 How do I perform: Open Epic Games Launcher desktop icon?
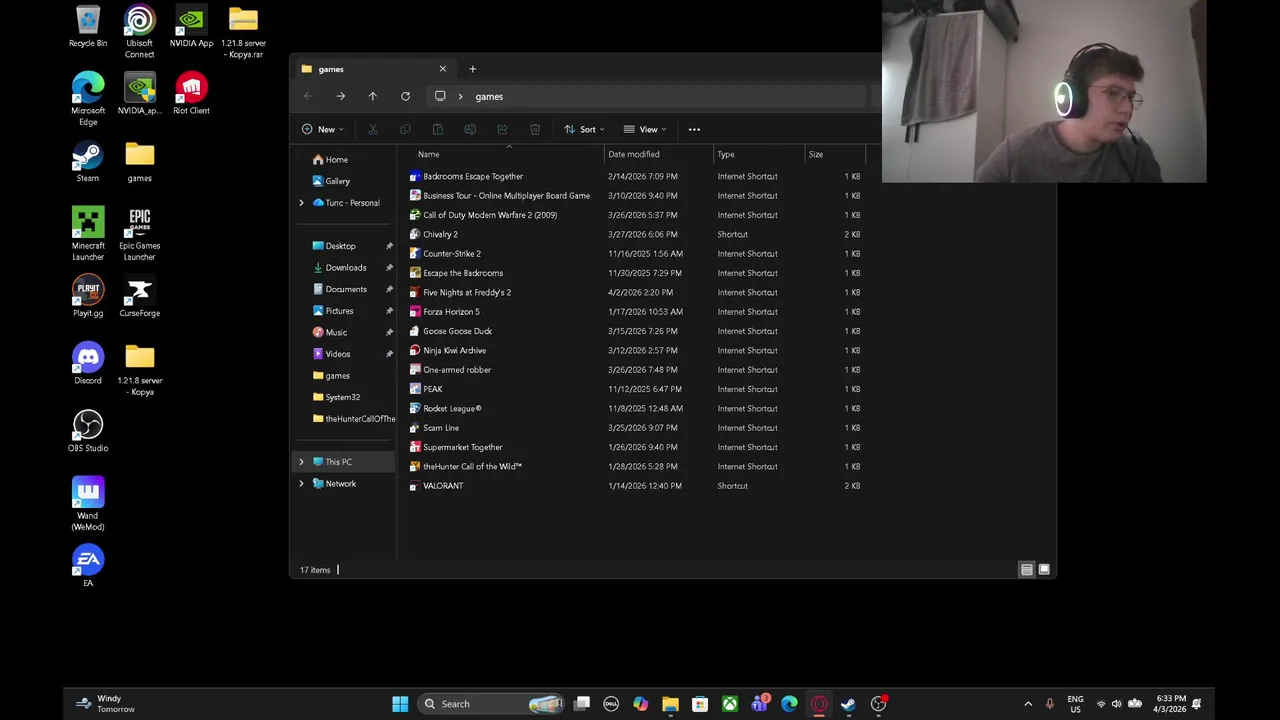(139, 234)
